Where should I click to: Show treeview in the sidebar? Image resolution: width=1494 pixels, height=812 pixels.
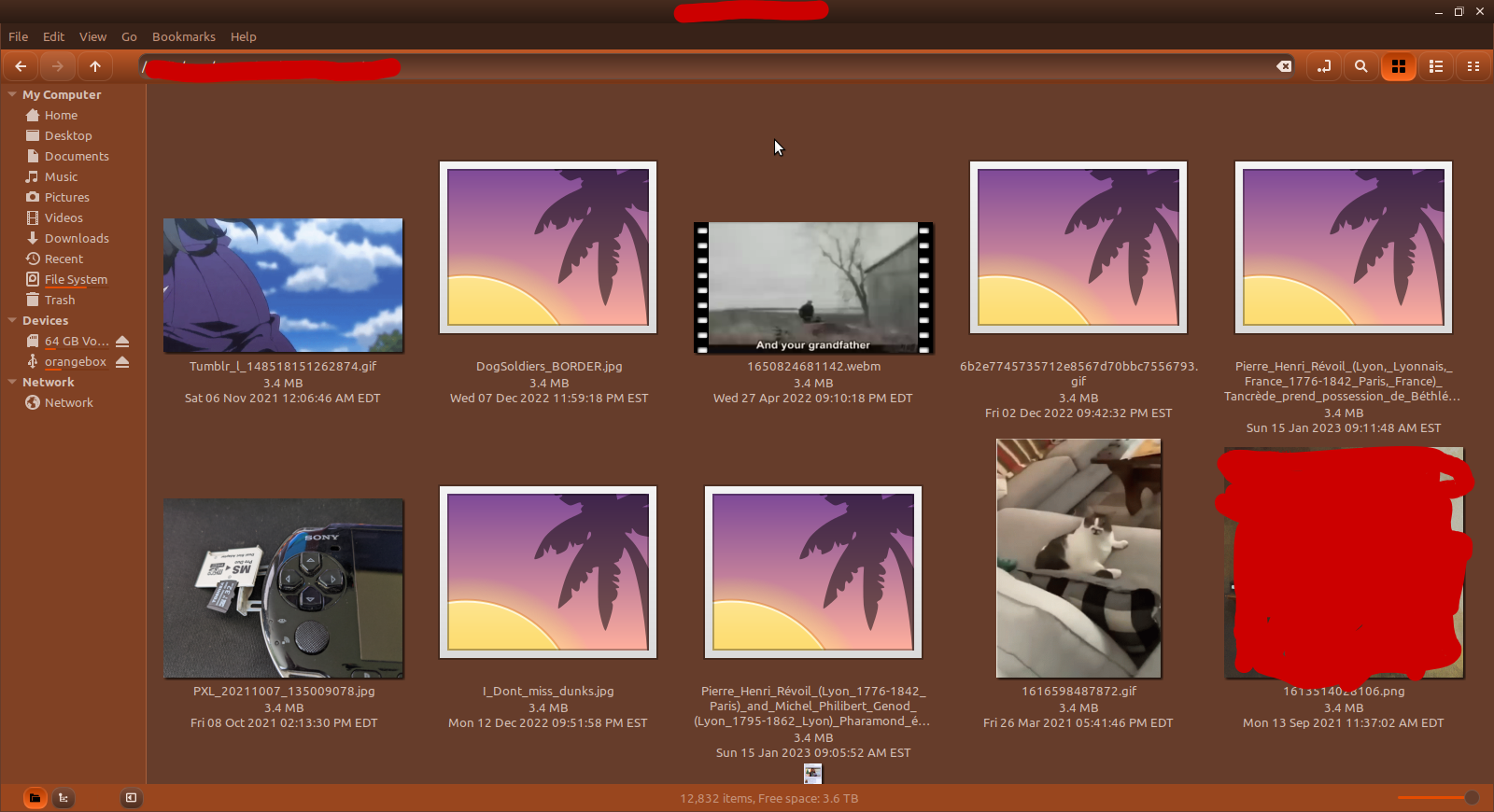63,798
